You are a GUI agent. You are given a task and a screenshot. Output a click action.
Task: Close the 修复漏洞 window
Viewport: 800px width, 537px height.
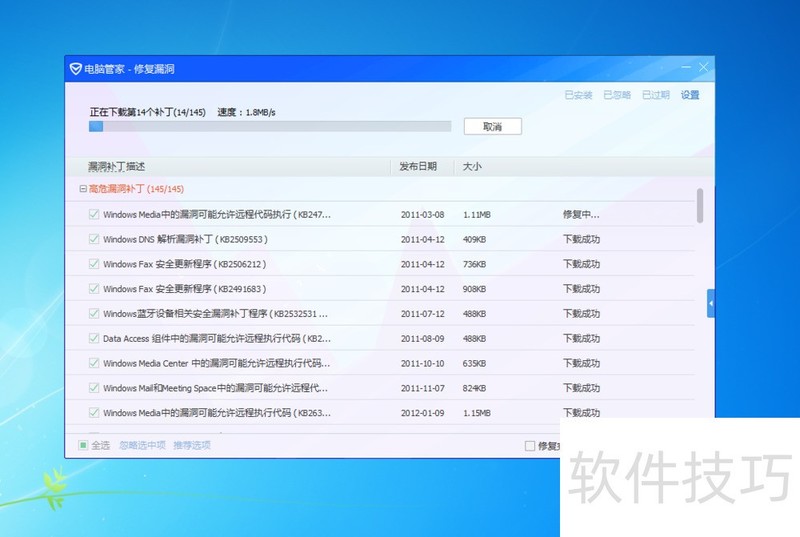click(704, 68)
